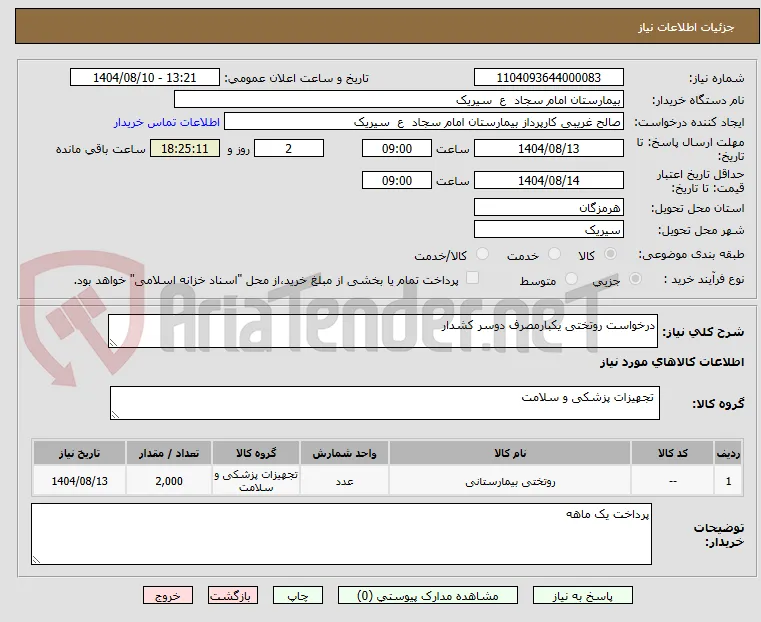Click the شماره نیاز number field
The height and width of the screenshot is (622, 761).
pos(548,78)
